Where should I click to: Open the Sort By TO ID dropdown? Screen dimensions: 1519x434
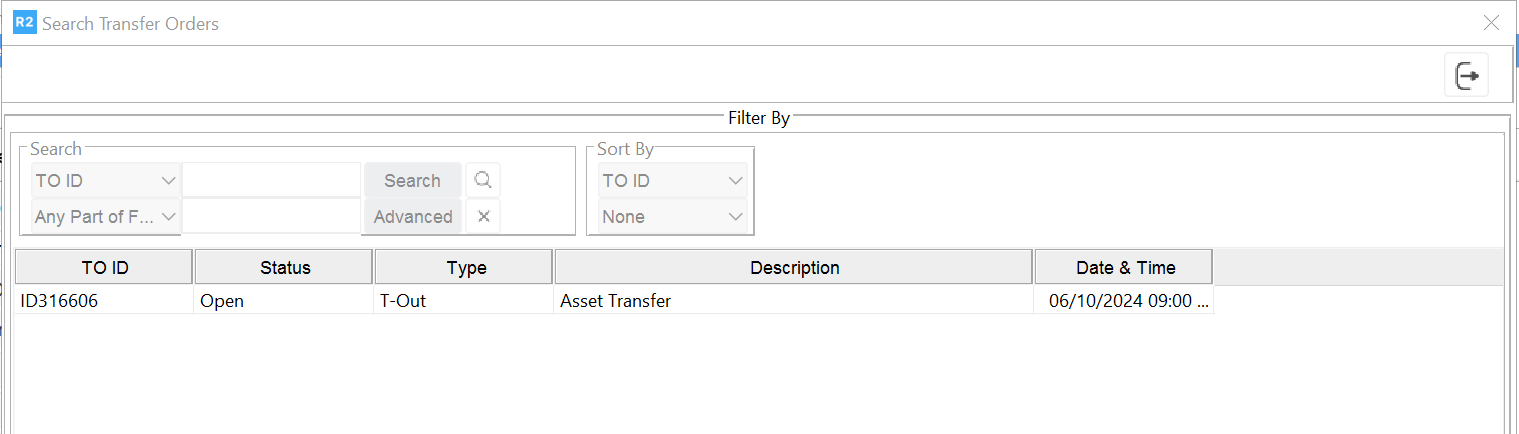(673, 181)
